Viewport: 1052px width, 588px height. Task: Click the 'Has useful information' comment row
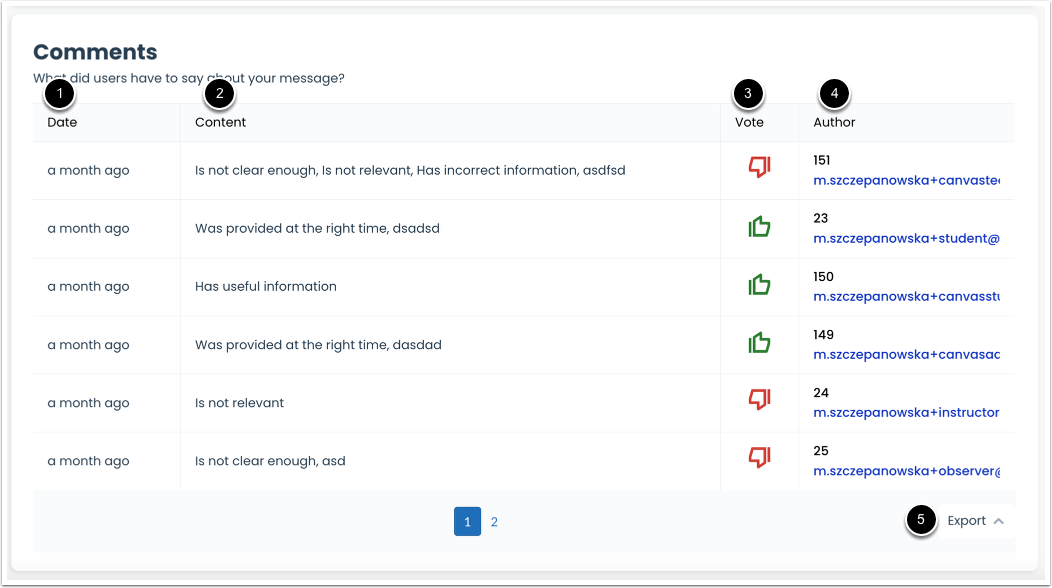[266, 286]
